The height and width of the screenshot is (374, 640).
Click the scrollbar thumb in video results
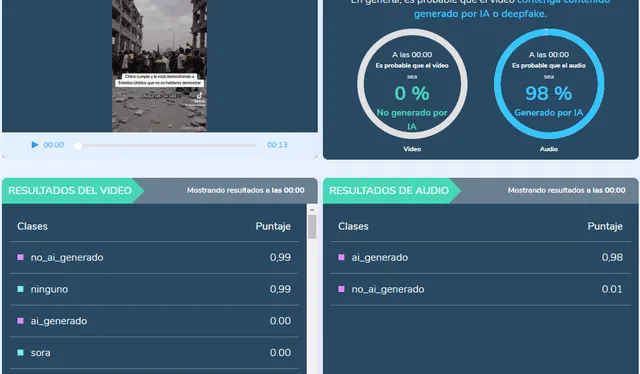point(312,227)
